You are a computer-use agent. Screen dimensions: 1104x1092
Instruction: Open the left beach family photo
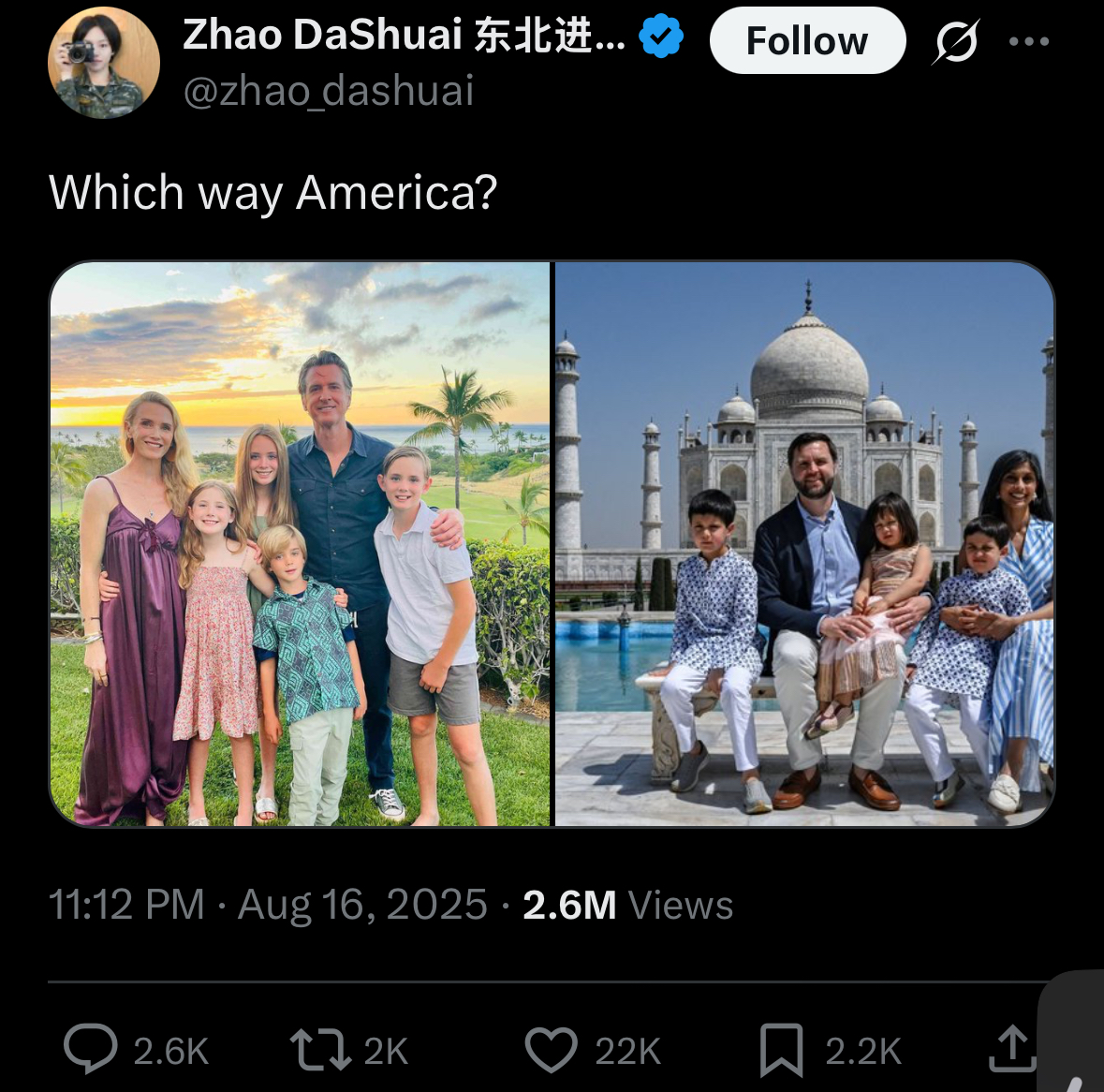(x=301, y=543)
